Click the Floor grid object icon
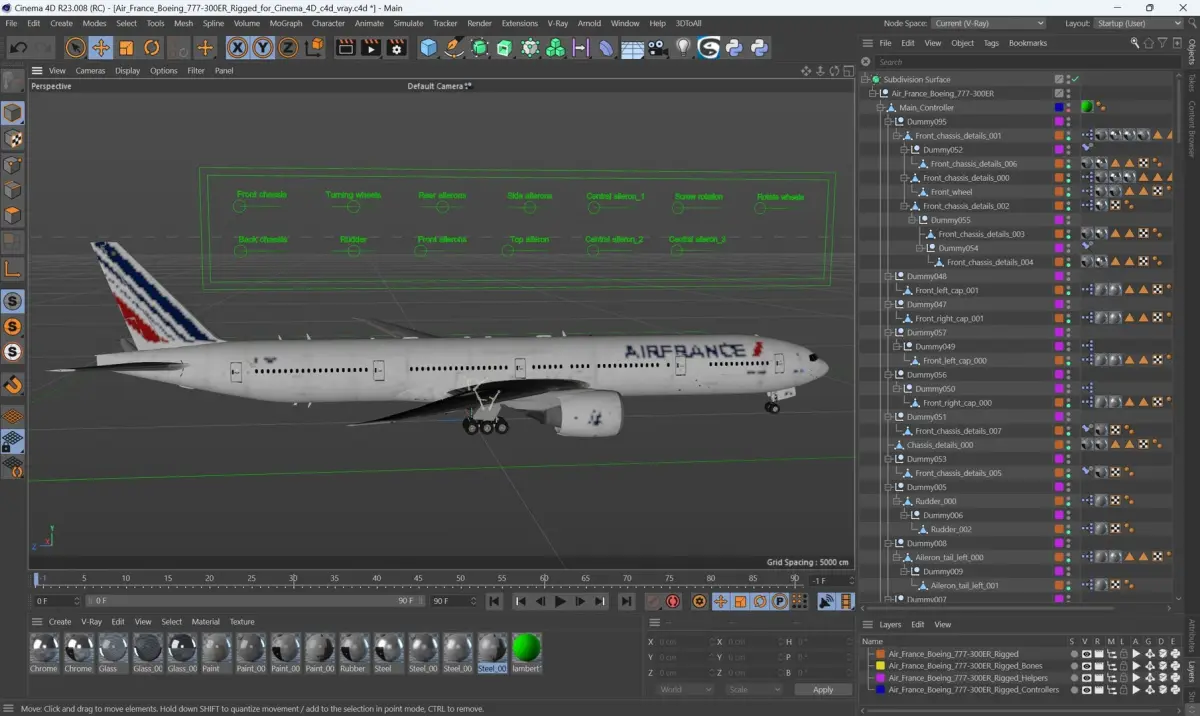Viewport: 1200px width, 716px height. pyautogui.click(x=632, y=47)
